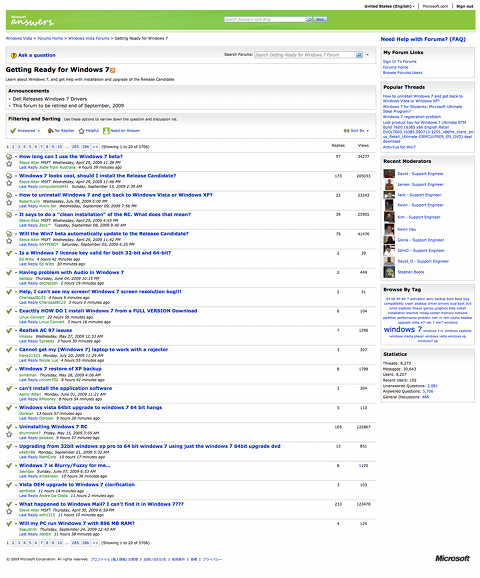Click the Ask a question help icon
The width and height of the screenshot is (480, 578).
[14, 55]
